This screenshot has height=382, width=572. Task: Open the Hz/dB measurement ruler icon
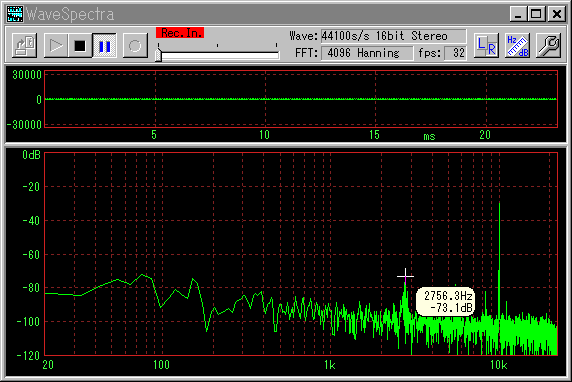517,46
